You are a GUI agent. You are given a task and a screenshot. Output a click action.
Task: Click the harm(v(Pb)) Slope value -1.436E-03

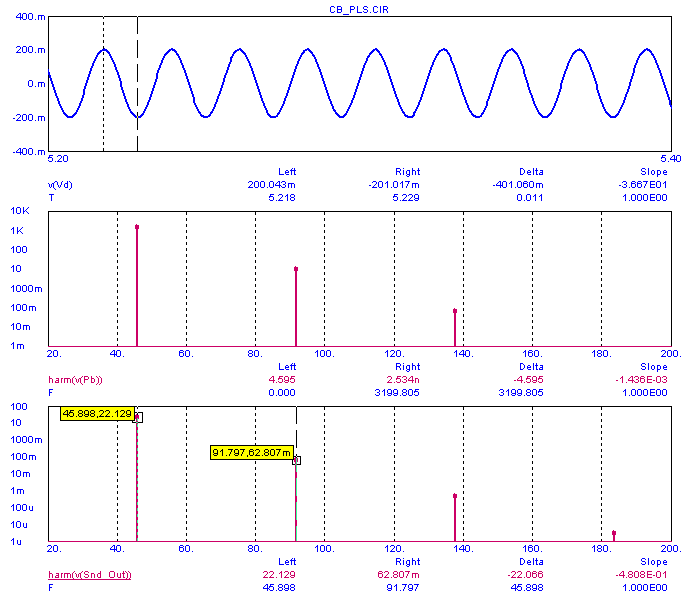(x=641, y=379)
